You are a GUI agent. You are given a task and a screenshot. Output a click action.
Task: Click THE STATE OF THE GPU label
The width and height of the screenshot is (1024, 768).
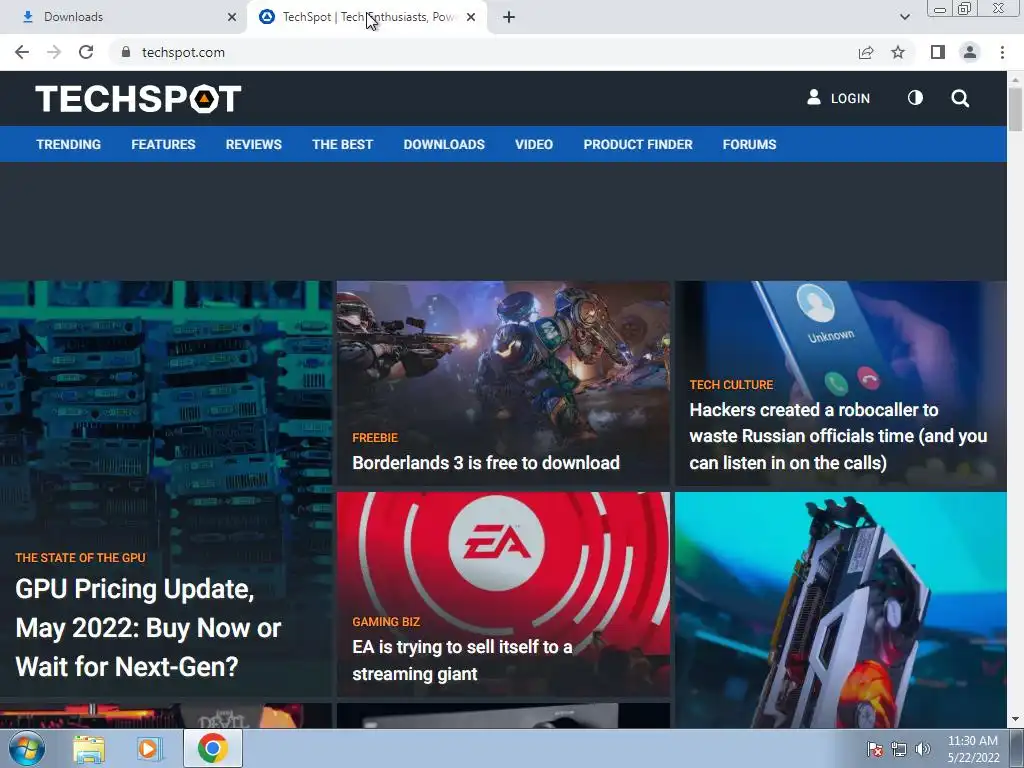(80, 558)
